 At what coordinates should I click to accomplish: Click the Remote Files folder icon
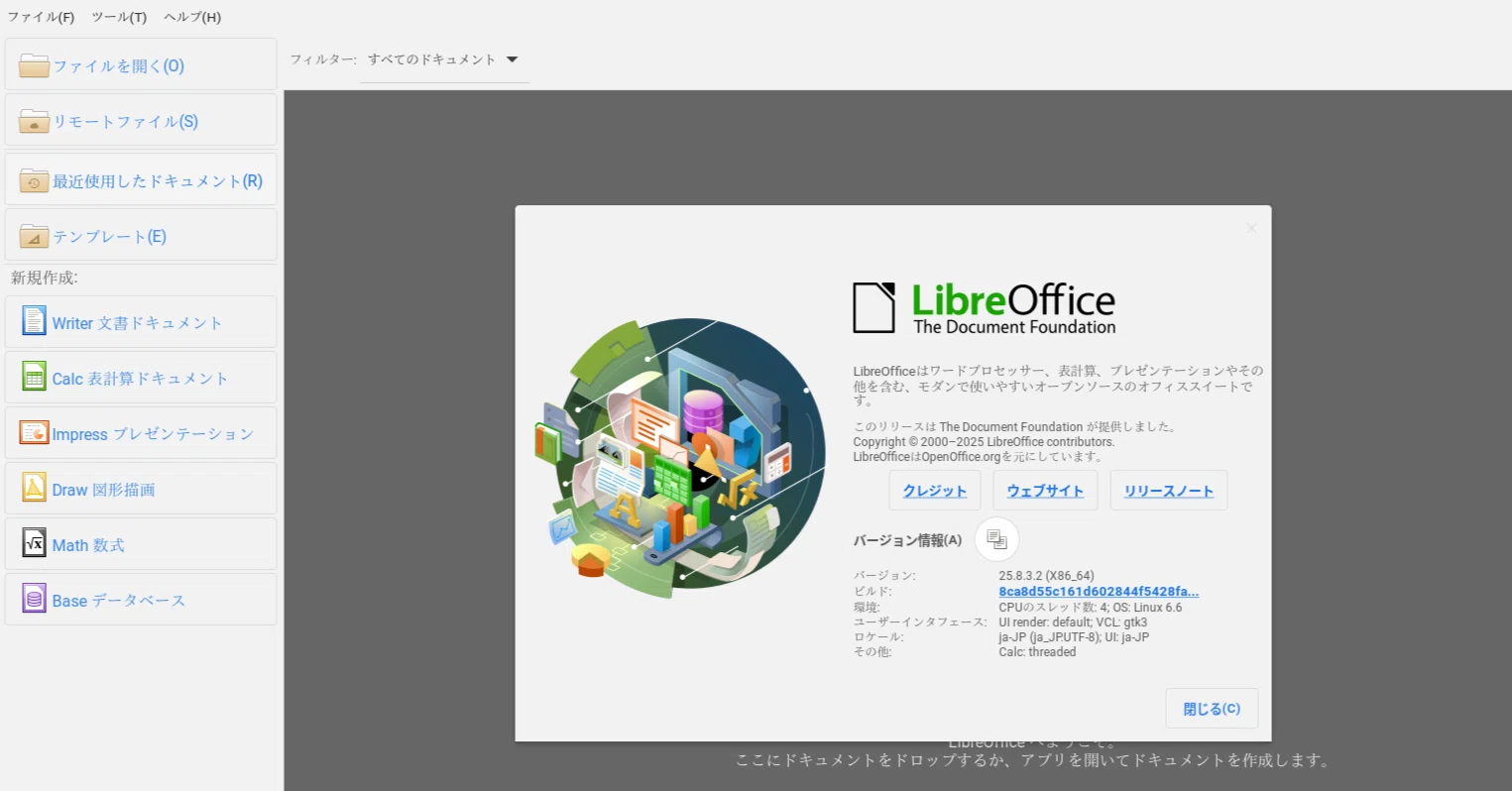coord(34,121)
